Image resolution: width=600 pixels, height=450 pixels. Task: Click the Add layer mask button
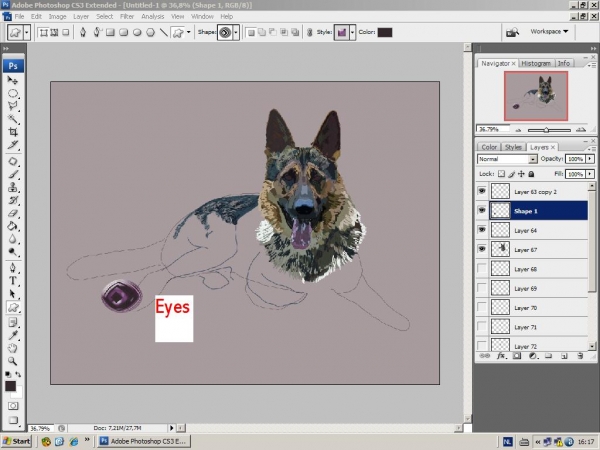pyautogui.click(x=517, y=356)
